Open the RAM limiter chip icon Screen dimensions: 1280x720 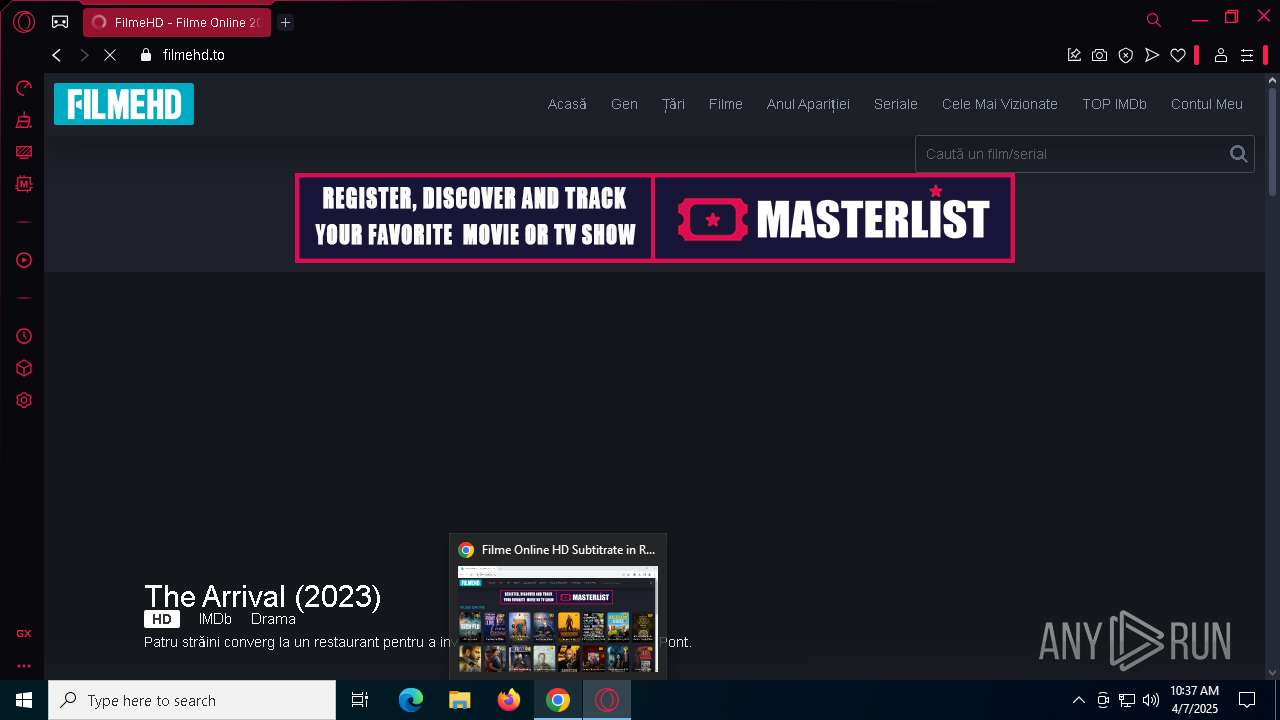point(24,184)
